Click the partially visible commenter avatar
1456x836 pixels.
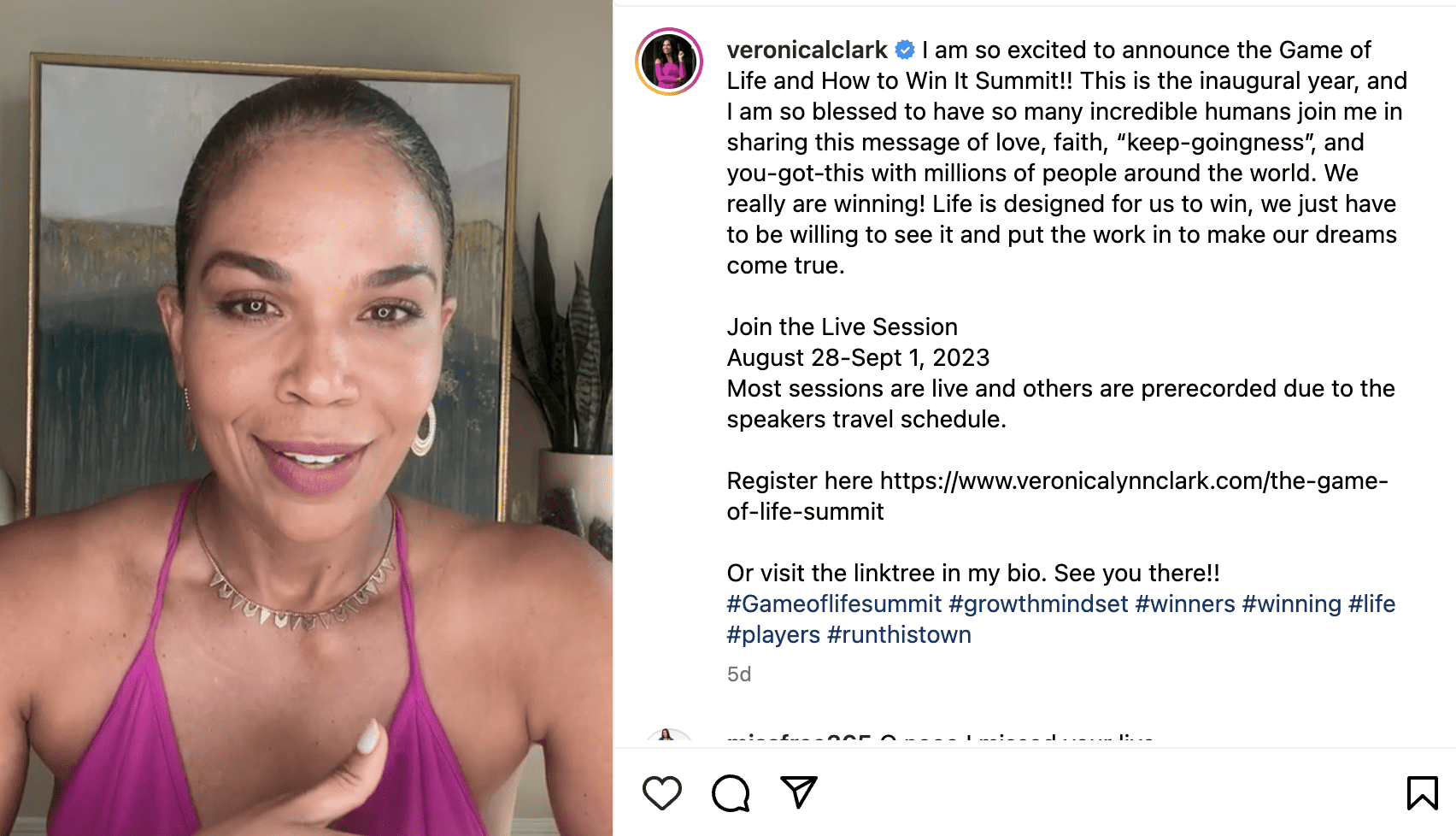(669, 737)
